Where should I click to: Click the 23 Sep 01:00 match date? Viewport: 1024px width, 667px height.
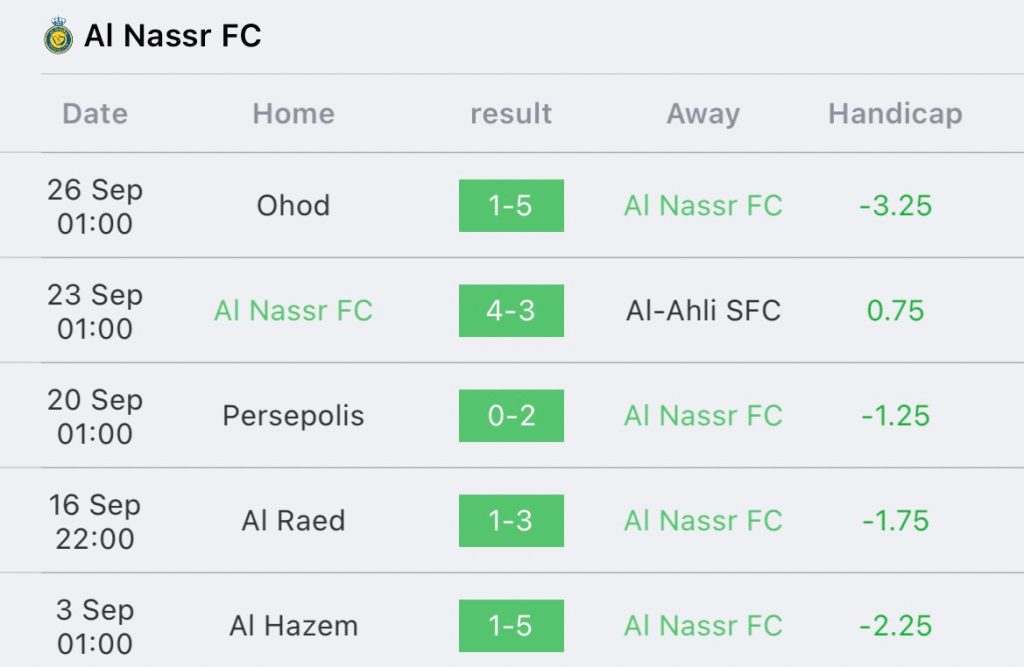(x=95, y=311)
